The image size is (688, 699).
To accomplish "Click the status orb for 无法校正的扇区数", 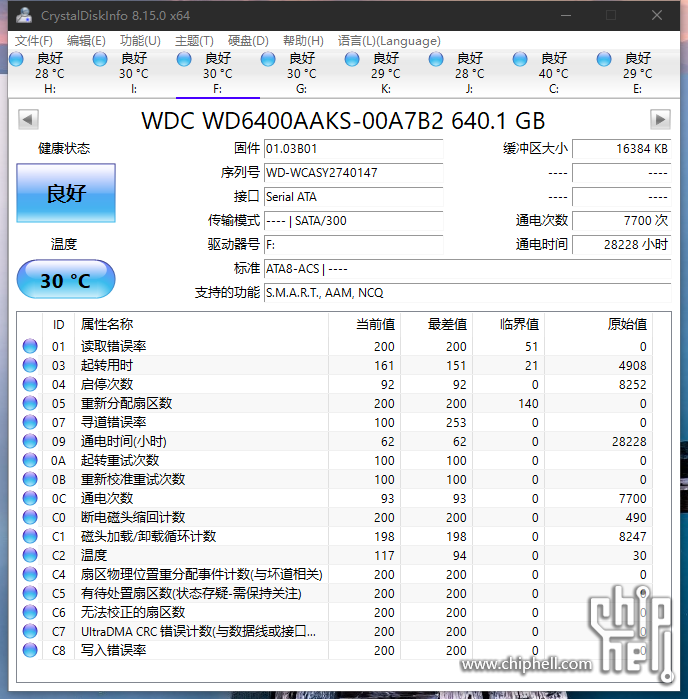I will point(30,612).
